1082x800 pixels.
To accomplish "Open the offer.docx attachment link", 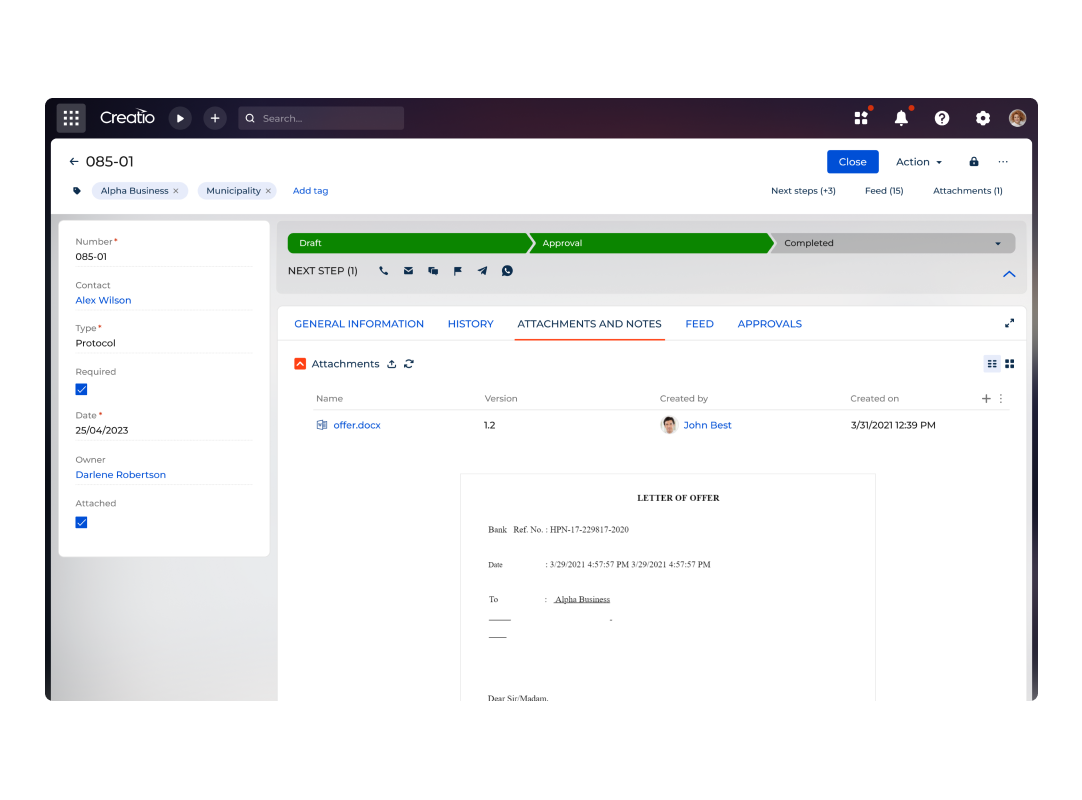I will click(356, 424).
